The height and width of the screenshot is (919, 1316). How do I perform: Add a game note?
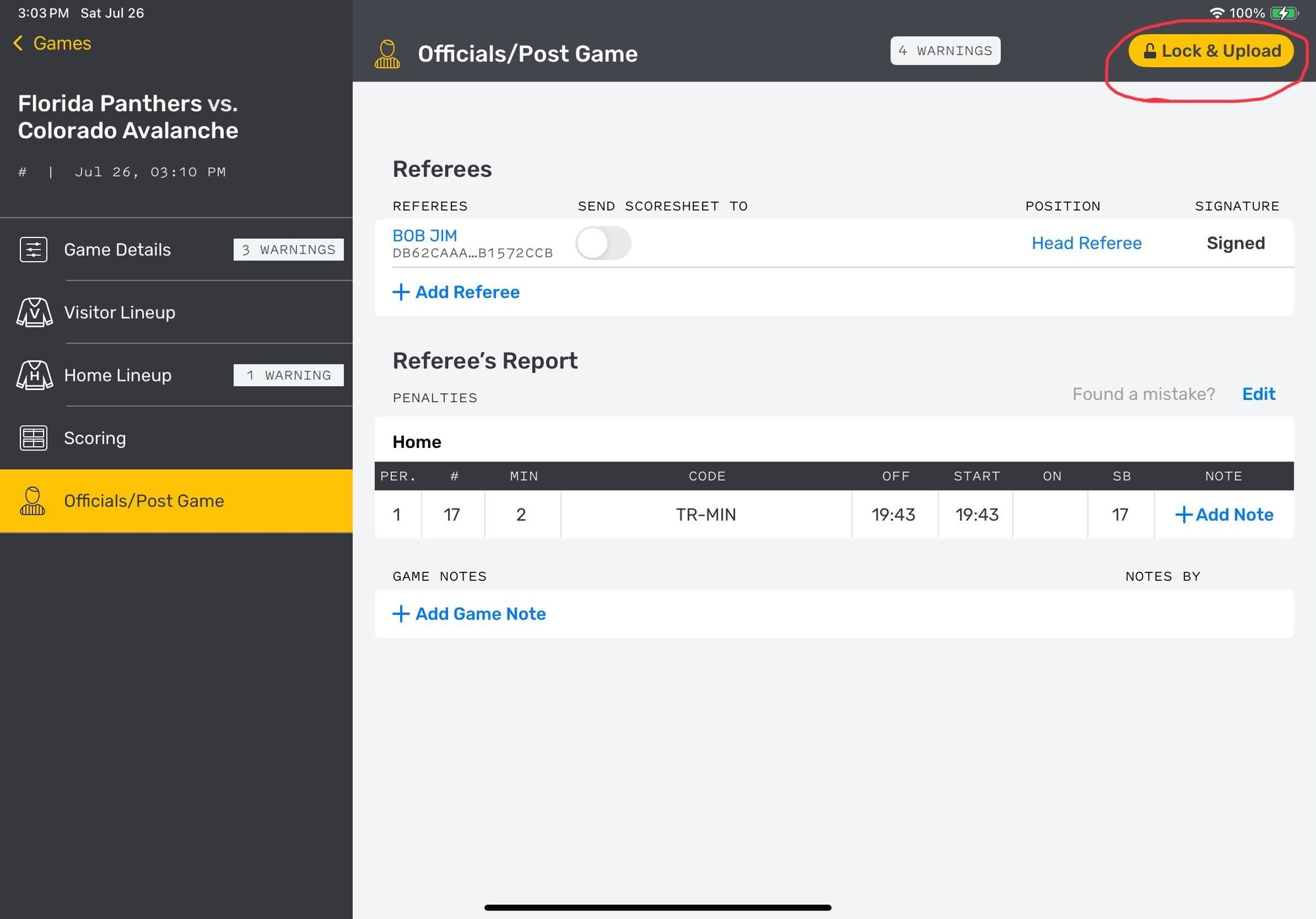470,614
